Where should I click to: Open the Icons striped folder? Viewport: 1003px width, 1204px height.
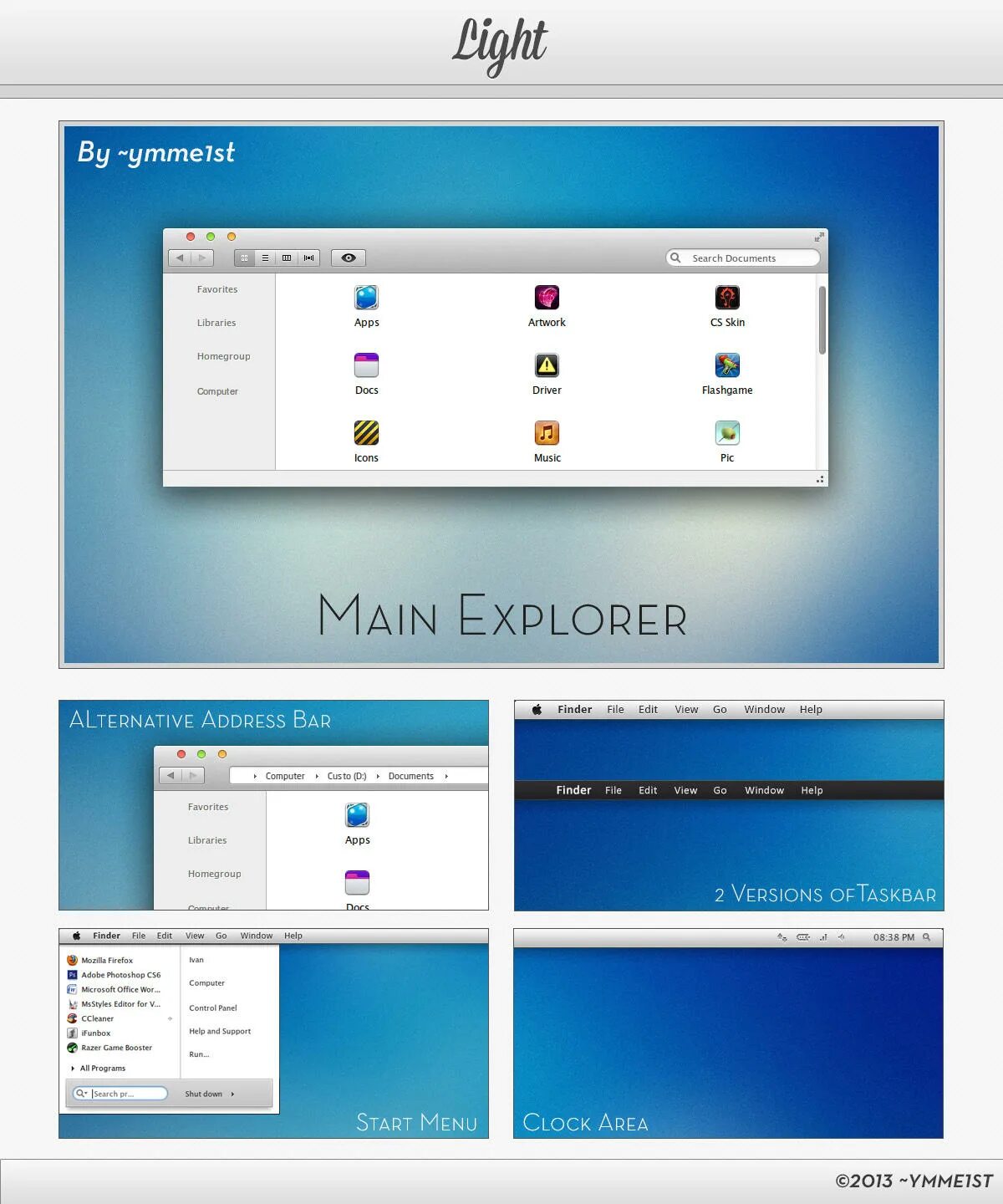coord(366,433)
